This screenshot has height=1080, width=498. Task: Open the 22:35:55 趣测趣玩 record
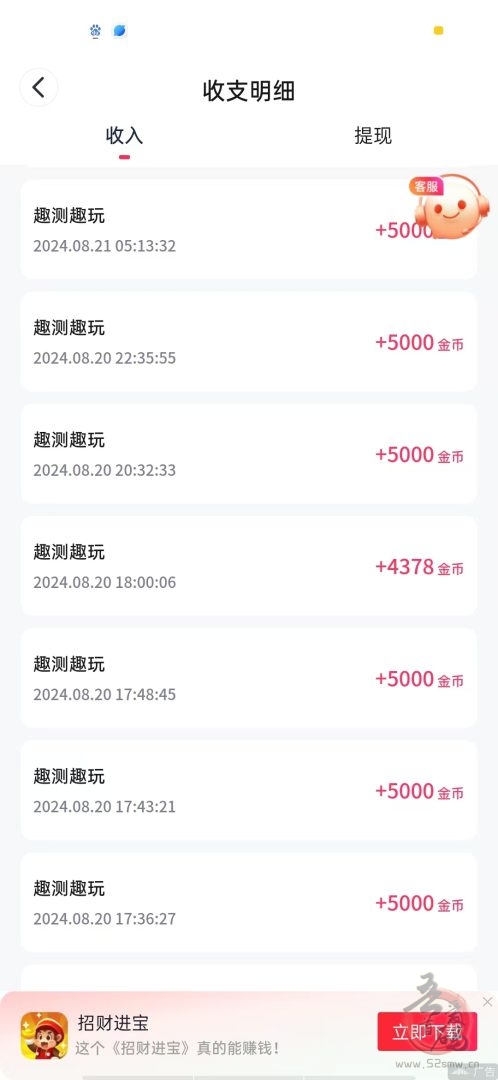click(x=249, y=342)
